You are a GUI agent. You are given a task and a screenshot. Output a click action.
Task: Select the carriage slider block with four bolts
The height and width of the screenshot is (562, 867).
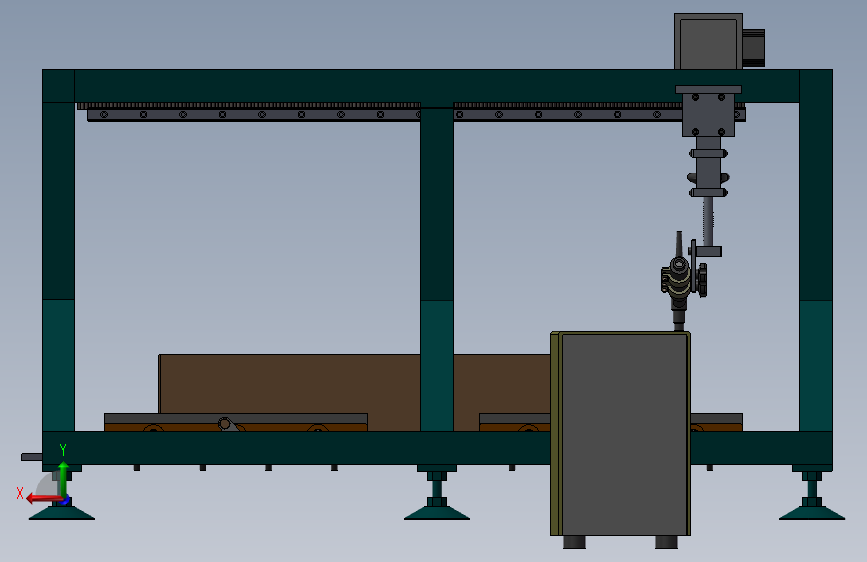click(708, 115)
